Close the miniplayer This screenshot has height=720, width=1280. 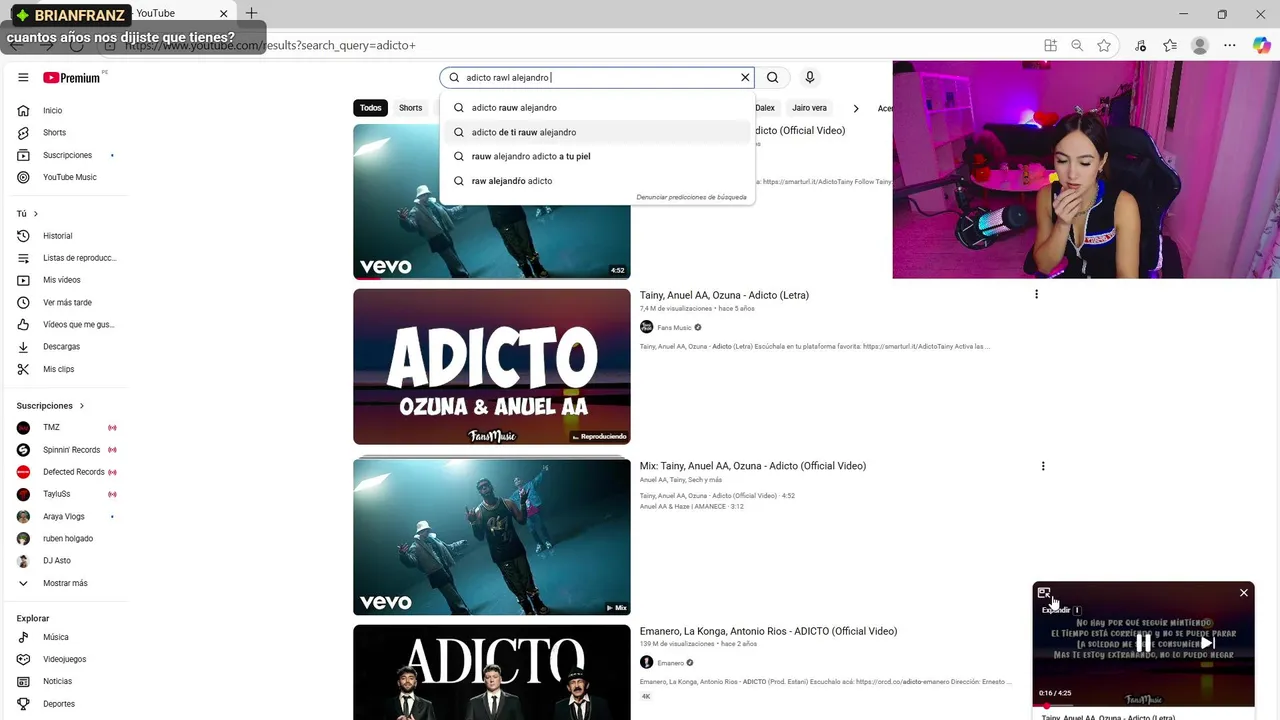(x=1244, y=593)
